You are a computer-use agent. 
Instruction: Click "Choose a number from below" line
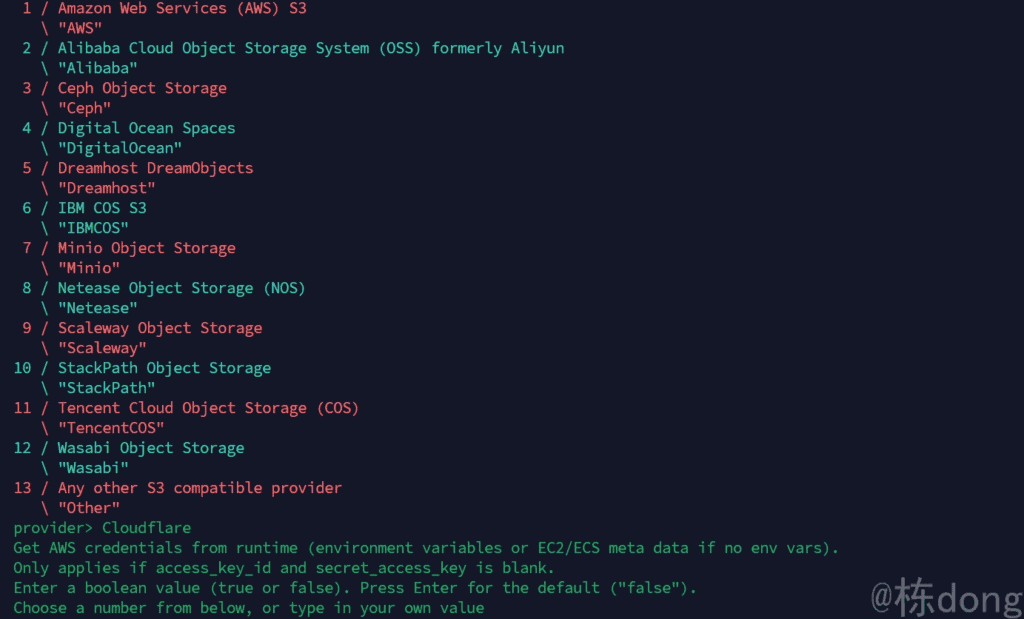249,608
